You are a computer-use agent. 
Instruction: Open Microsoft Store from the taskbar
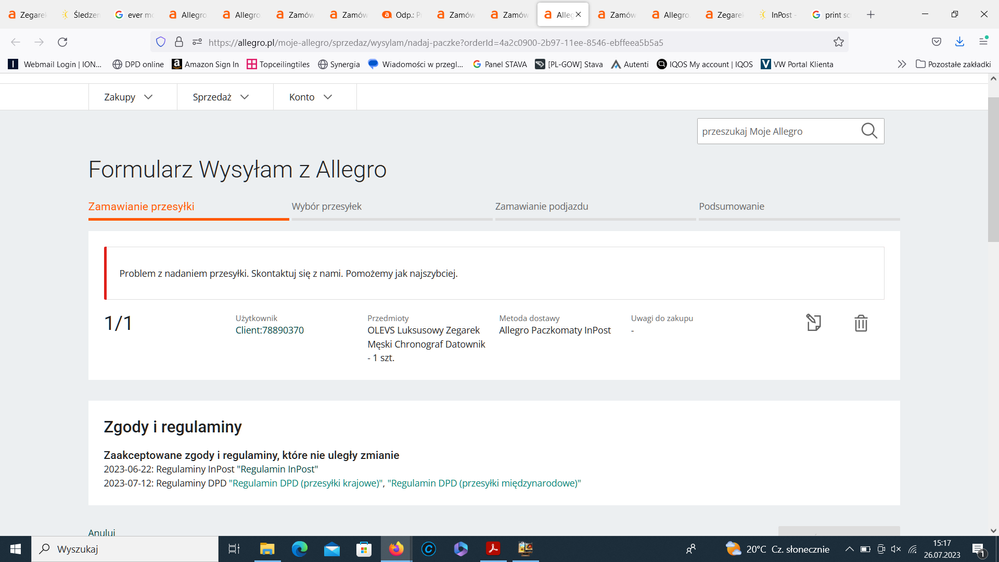coord(364,549)
